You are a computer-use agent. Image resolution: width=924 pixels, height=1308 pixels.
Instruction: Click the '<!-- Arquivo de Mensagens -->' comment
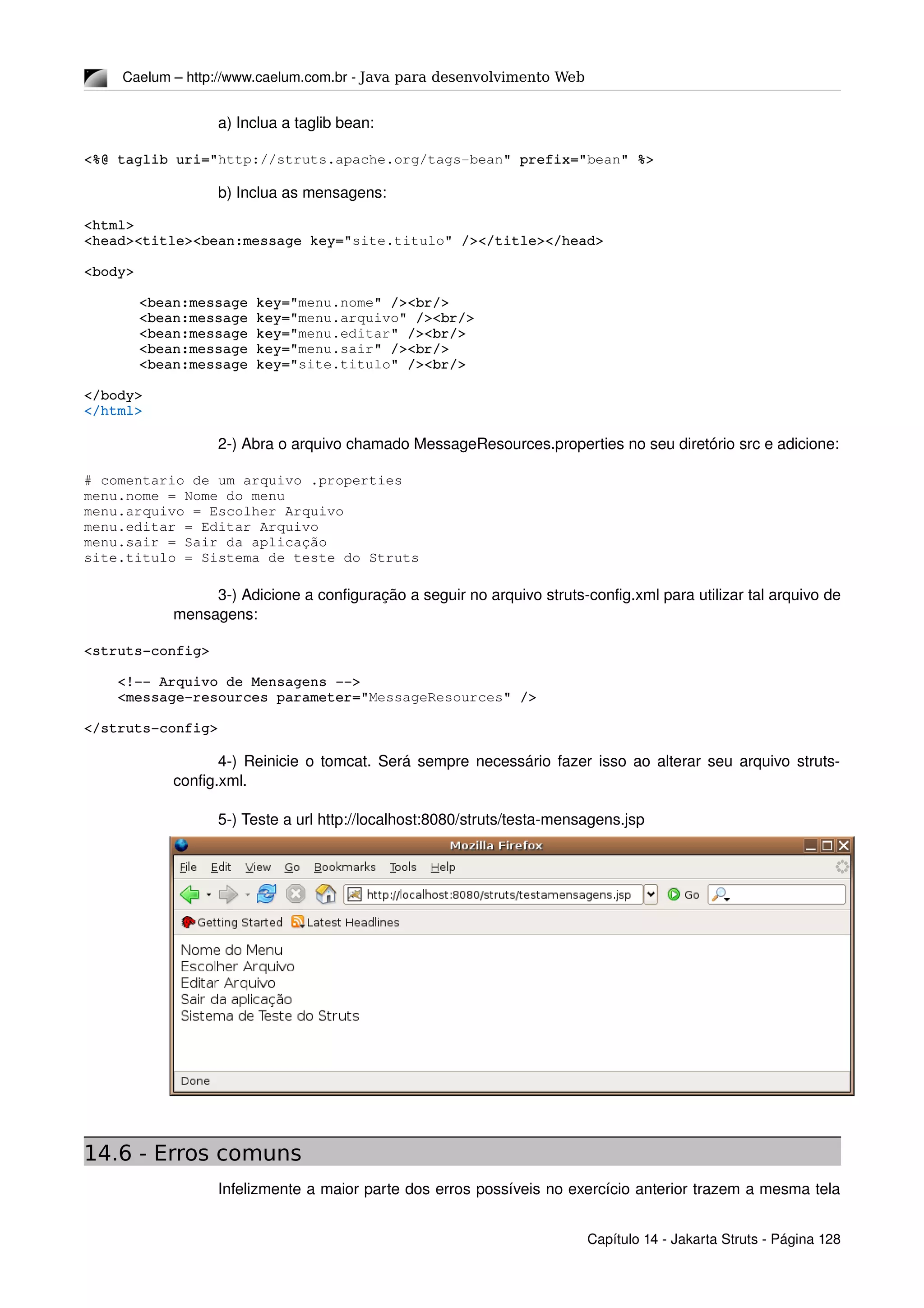pos(239,682)
